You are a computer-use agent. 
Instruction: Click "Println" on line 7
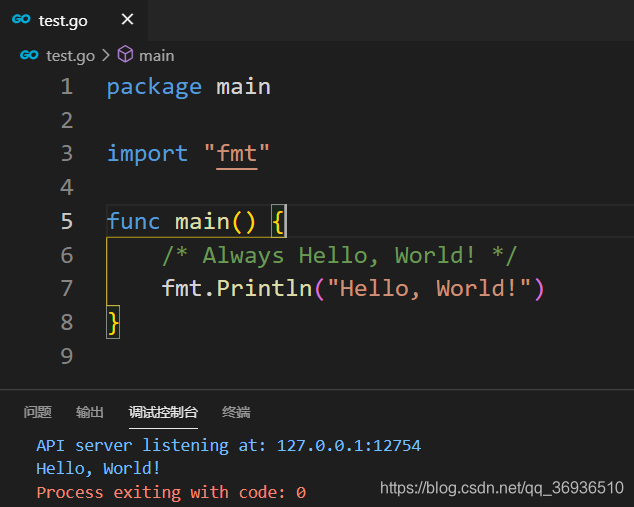[x=264, y=289]
